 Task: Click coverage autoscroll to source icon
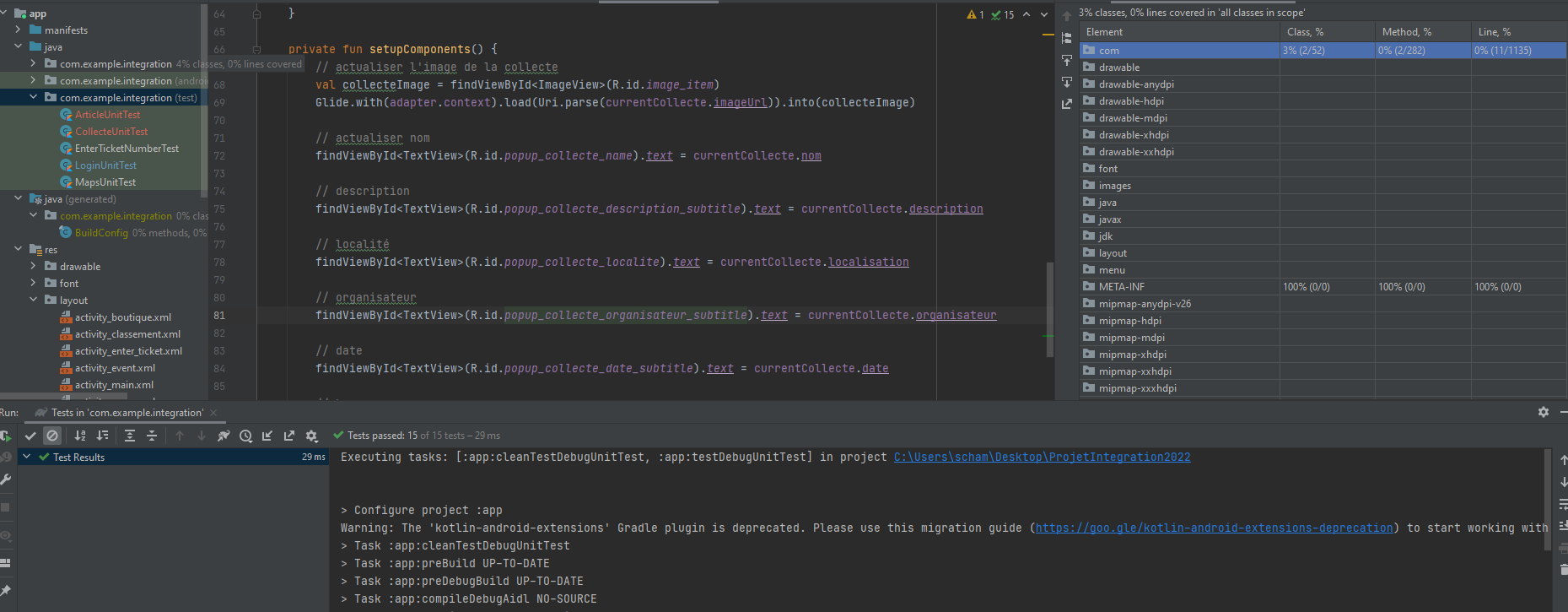pyautogui.click(x=1067, y=60)
